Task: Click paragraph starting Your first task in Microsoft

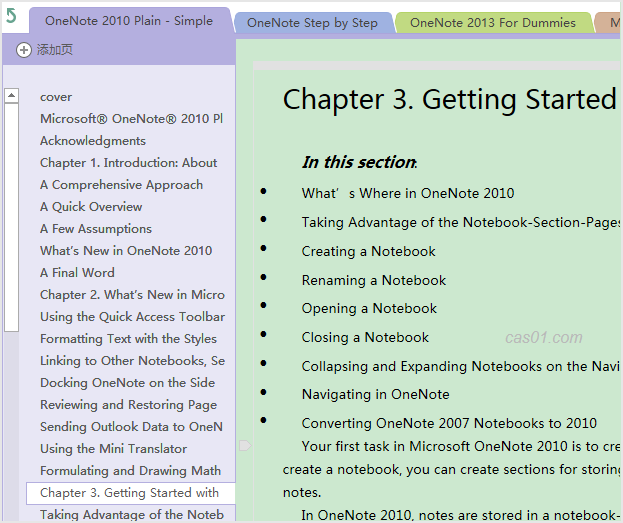Action: coord(451,469)
